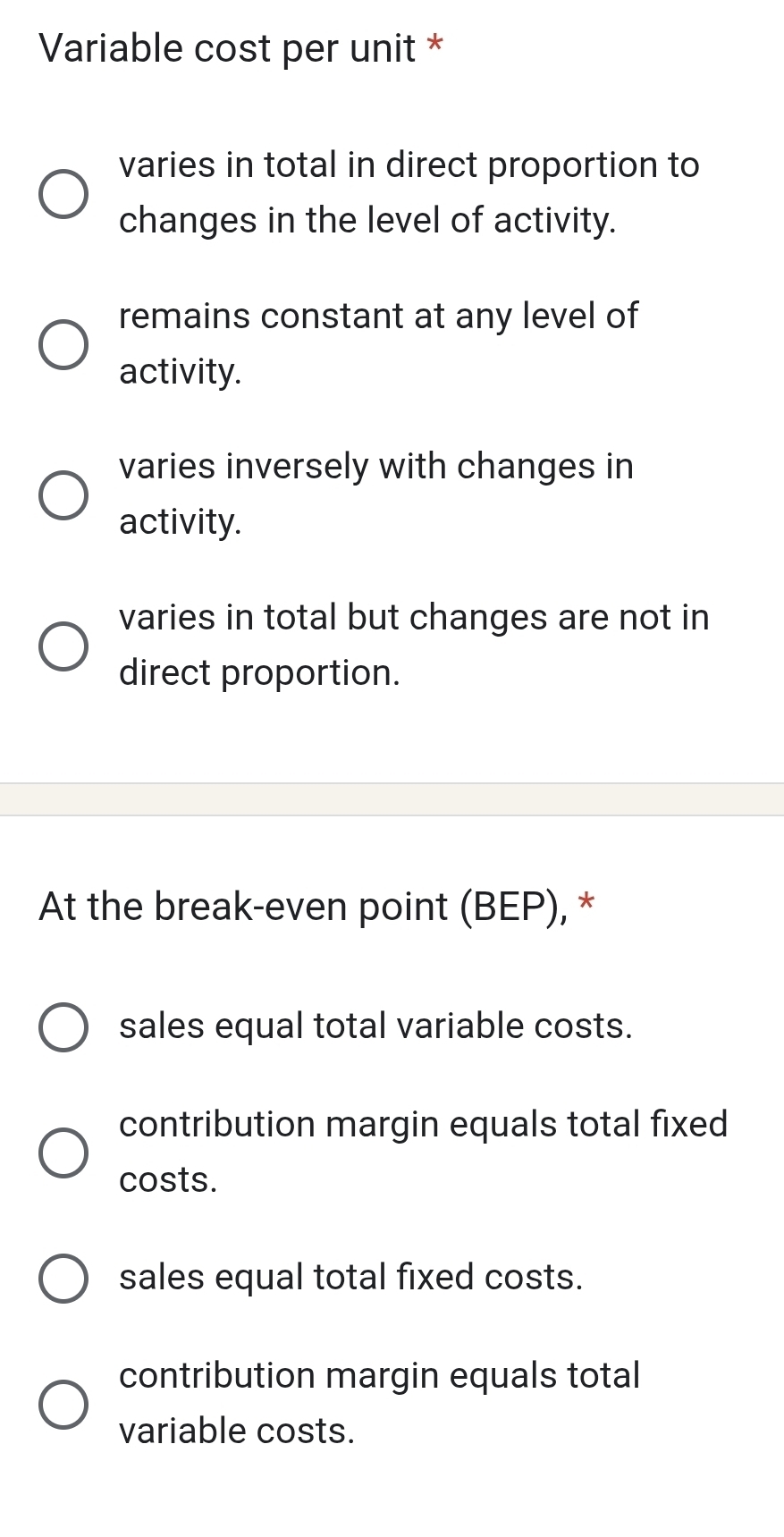
Task: Click answer text 'remains constant at any level of activity.'
Action: (x=378, y=343)
